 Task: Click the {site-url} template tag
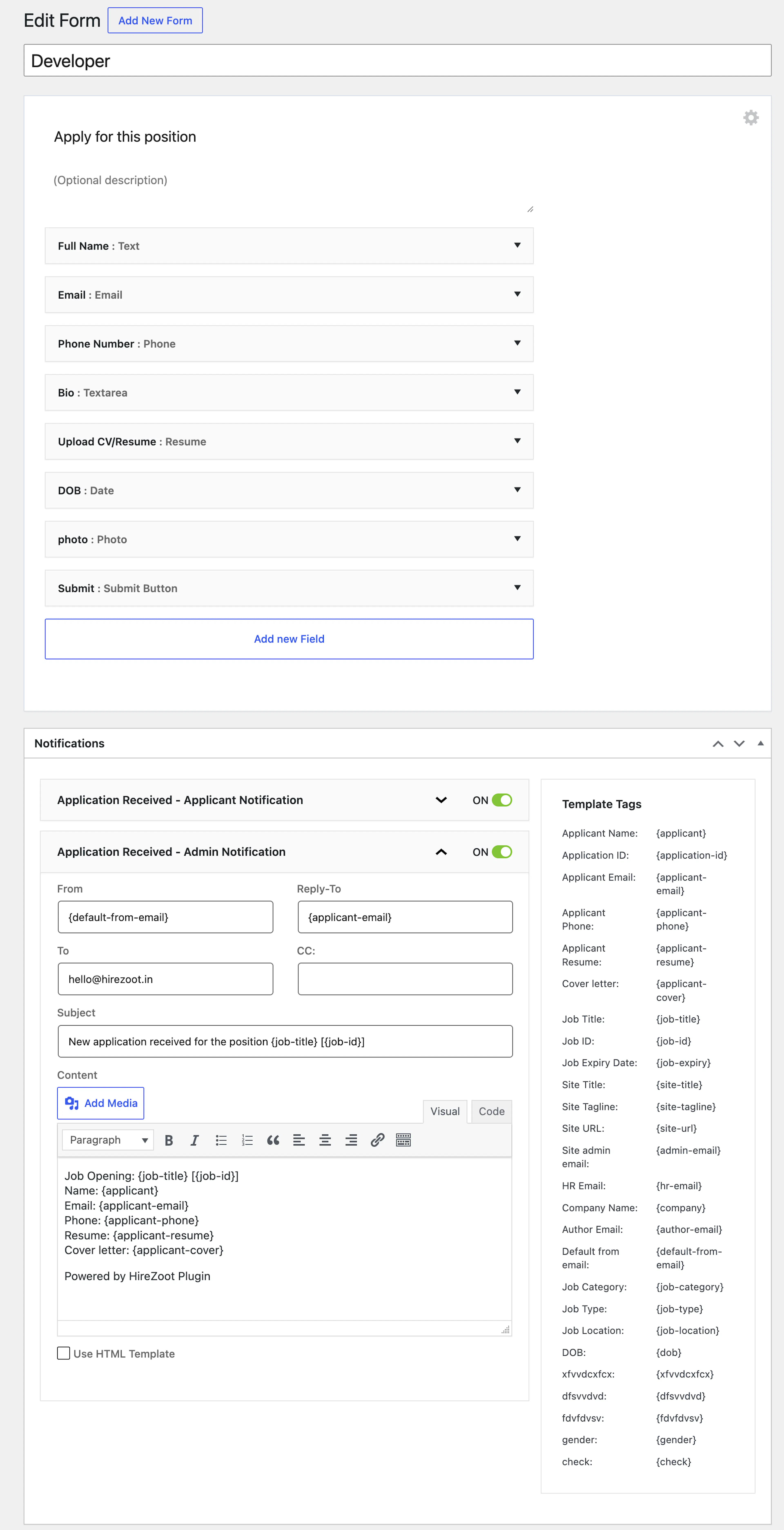[676, 1129]
